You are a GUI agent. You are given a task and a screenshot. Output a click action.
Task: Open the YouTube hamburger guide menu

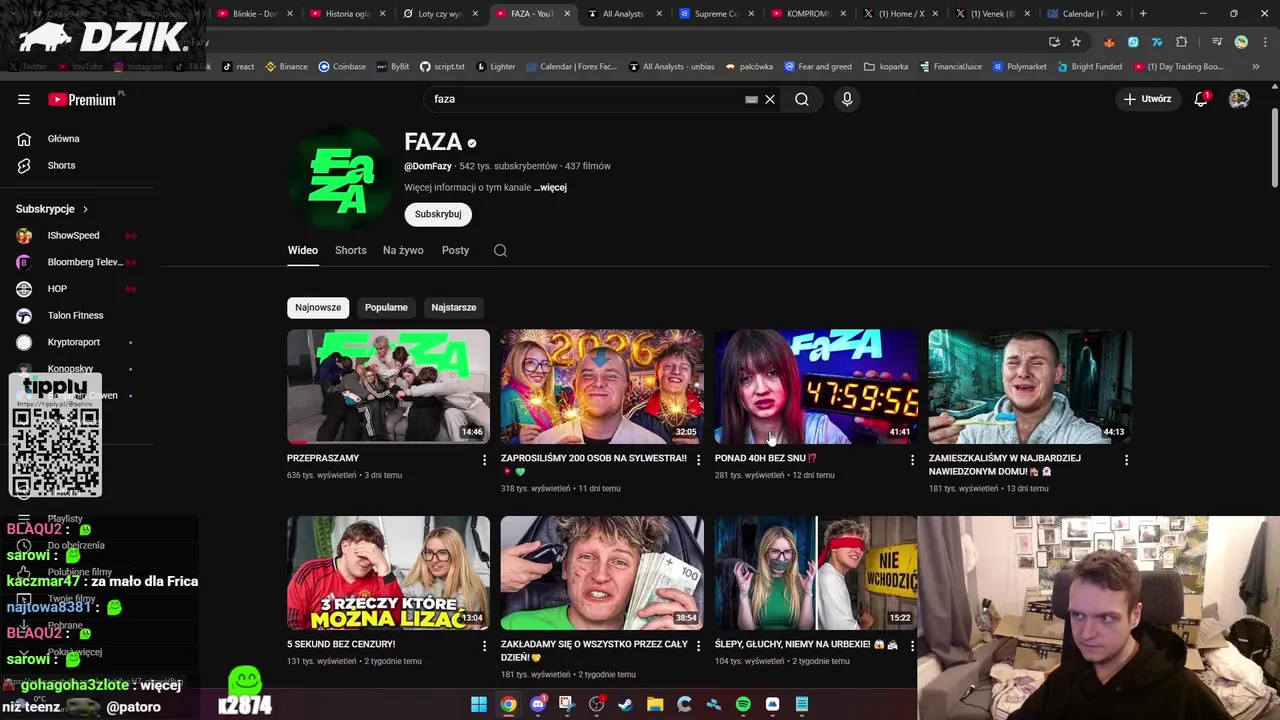24,99
